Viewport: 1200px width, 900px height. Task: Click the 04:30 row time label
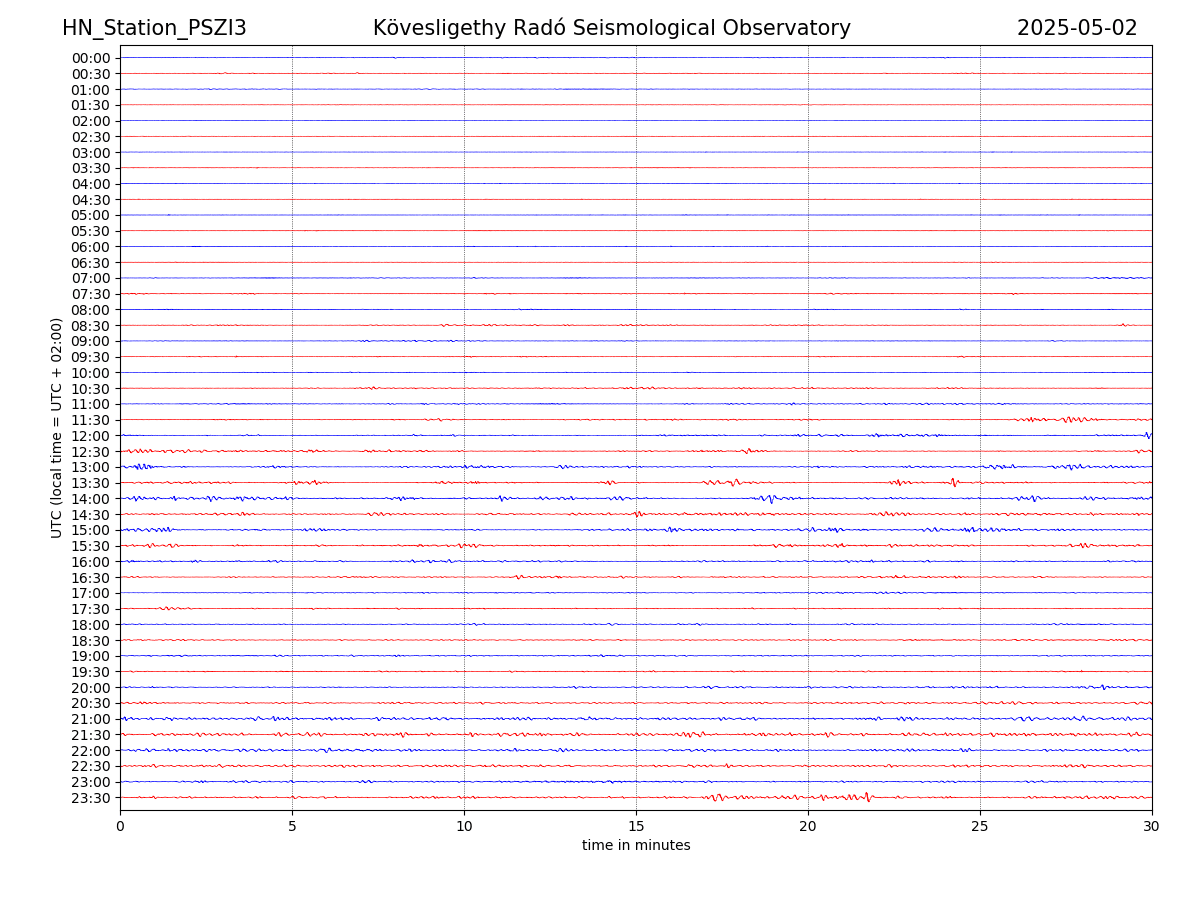point(91,200)
